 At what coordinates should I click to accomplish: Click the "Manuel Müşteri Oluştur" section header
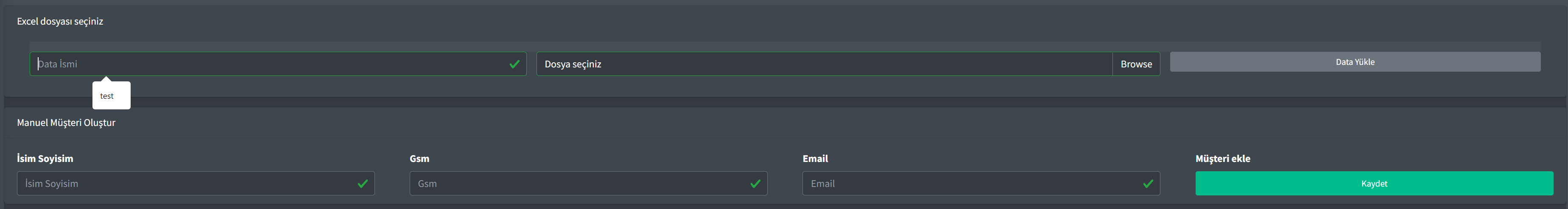click(66, 123)
